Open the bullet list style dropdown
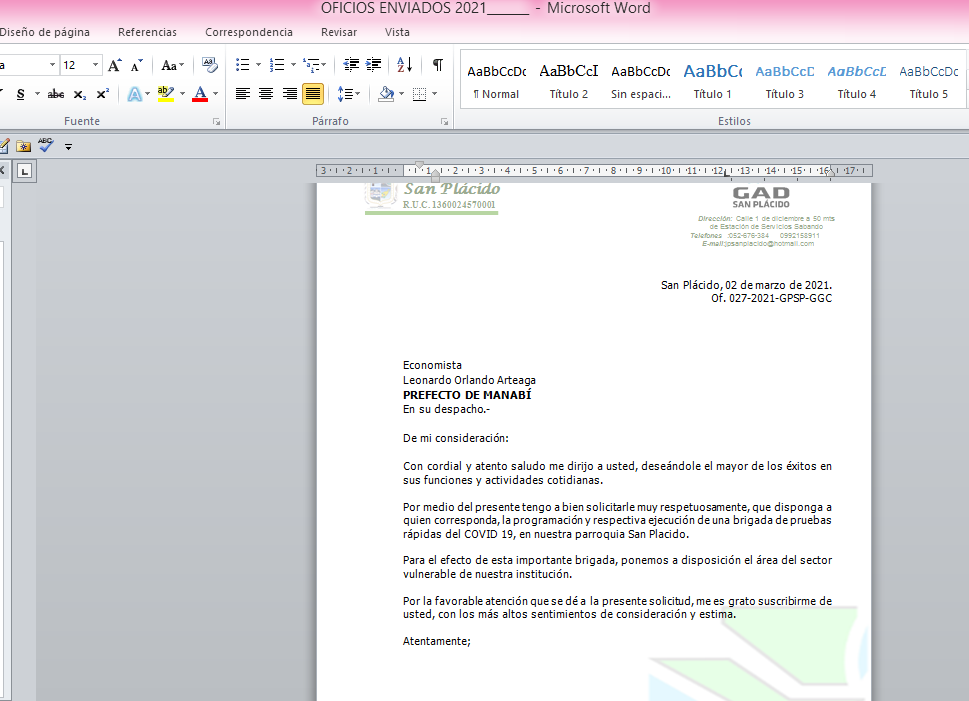 pos(258,65)
